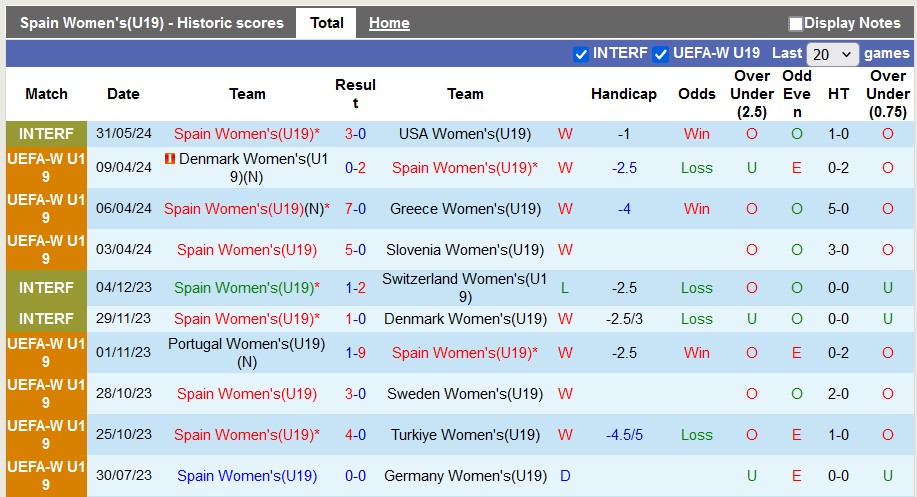Click the HT score 2-0
The width and height of the screenshot is (917, 497).
point(838,394)
